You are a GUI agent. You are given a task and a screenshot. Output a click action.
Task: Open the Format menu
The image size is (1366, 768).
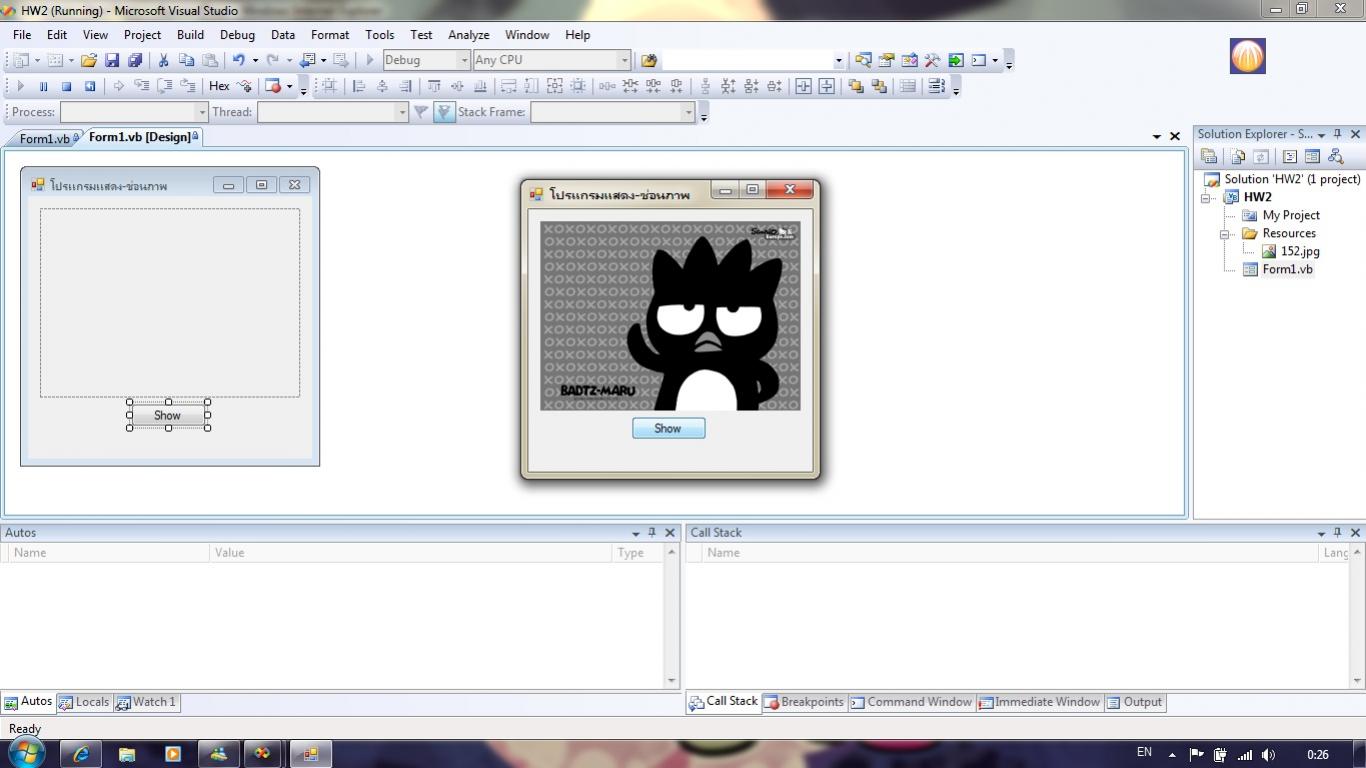(x=330, y=34)
